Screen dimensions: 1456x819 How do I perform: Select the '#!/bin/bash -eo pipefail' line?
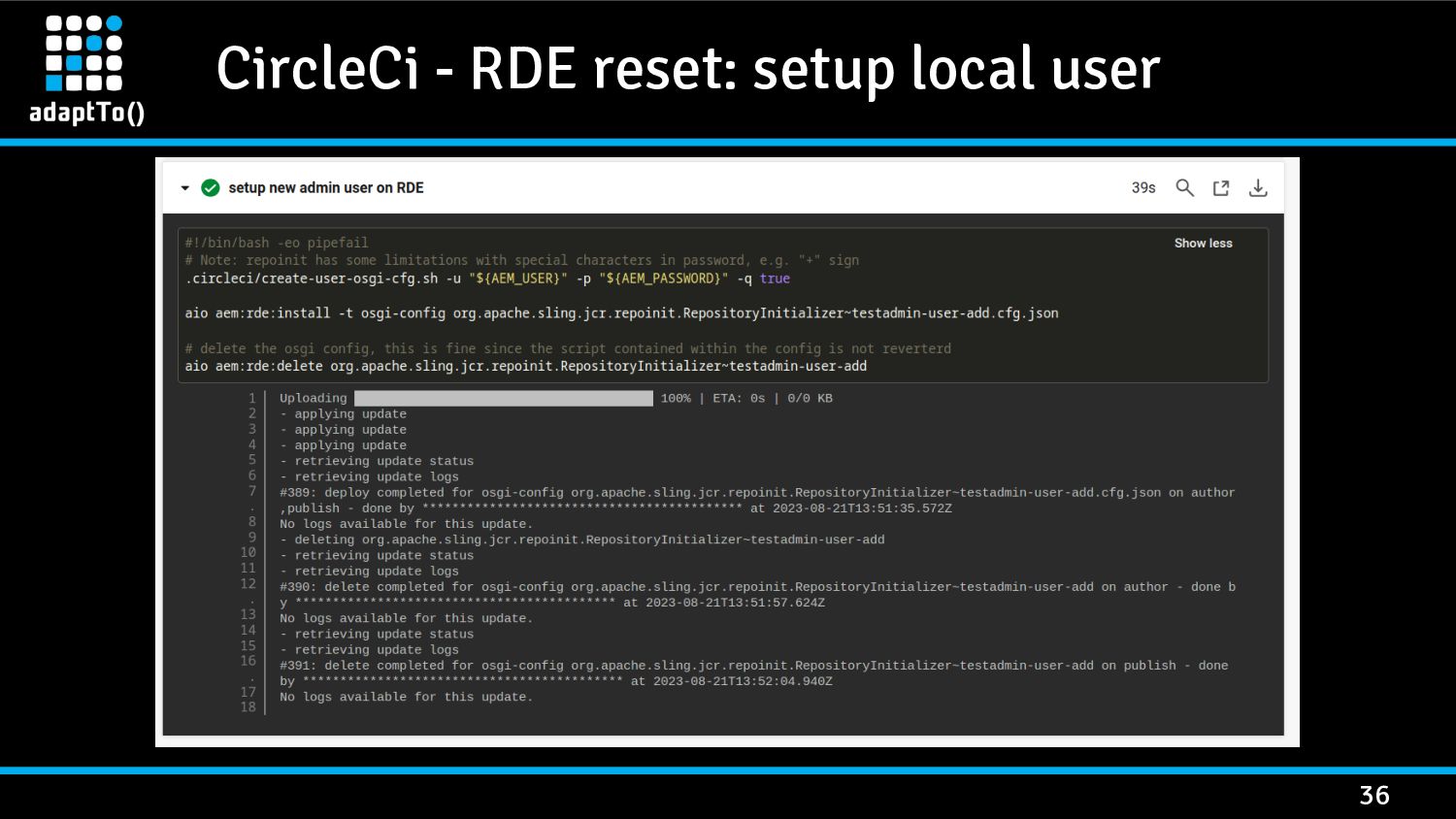pos(277,243)
